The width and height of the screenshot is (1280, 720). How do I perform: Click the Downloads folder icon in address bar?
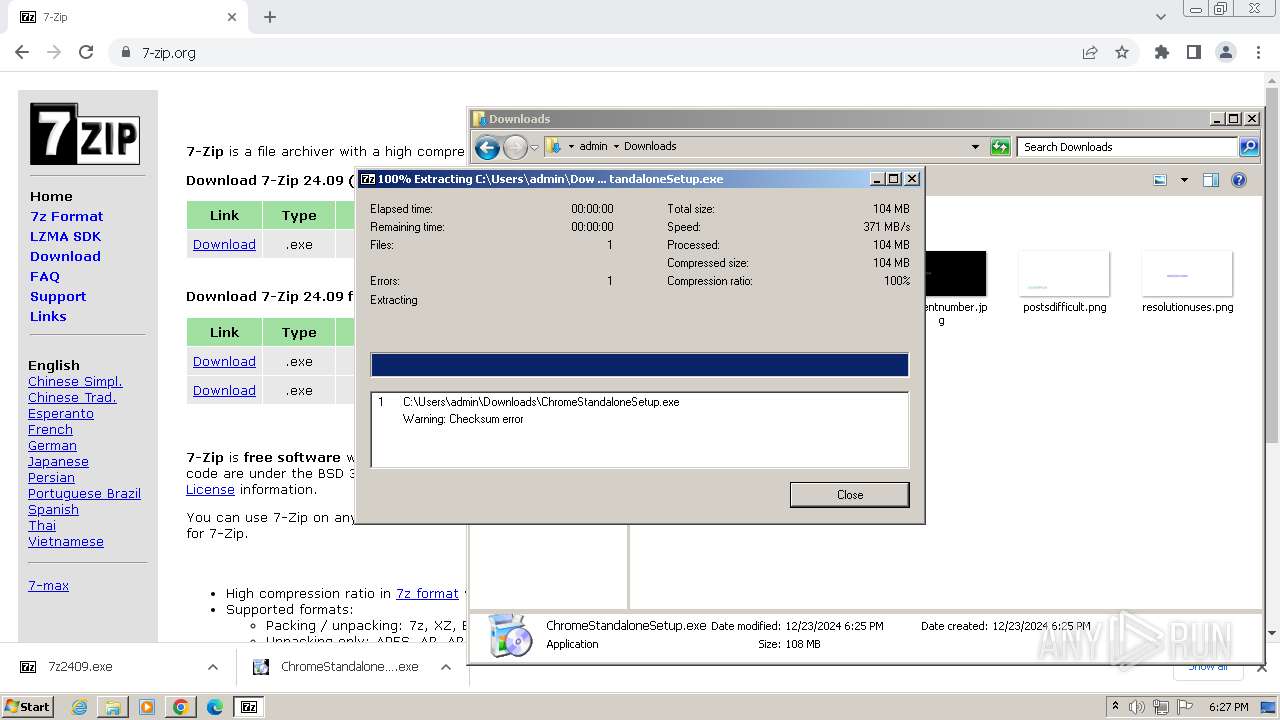553,146
